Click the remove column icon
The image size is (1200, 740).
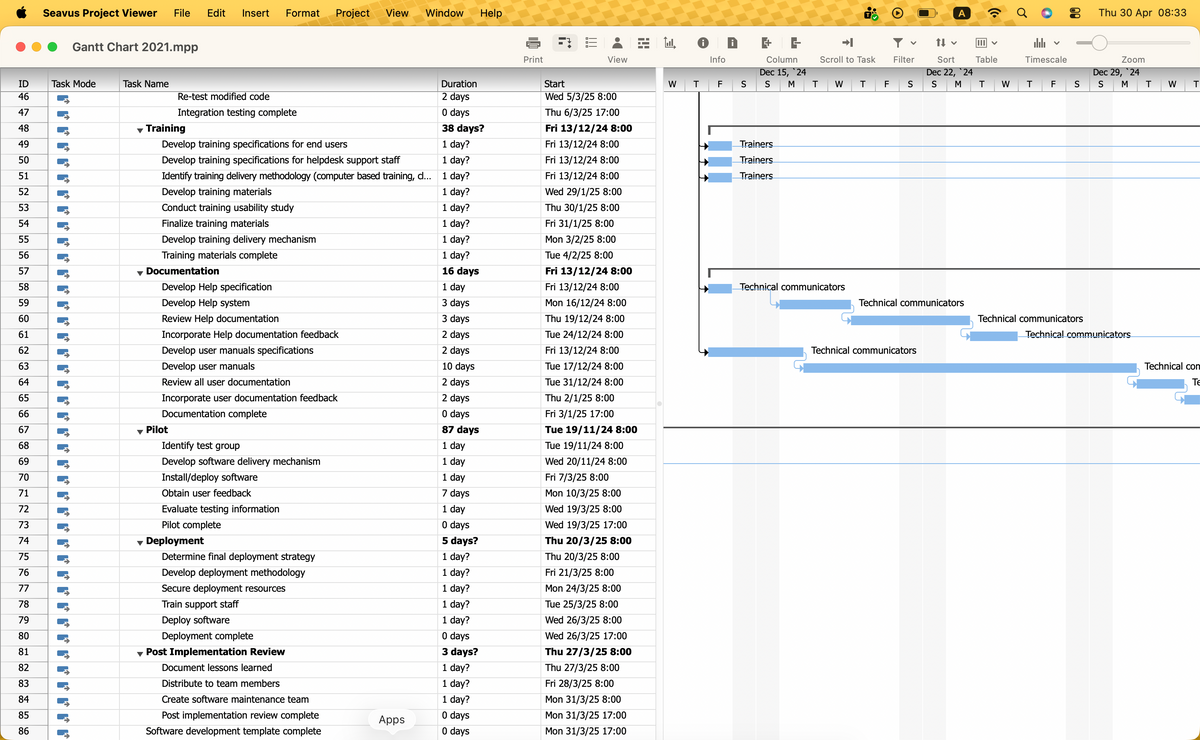pyautogui.click(x=796, y=43)
